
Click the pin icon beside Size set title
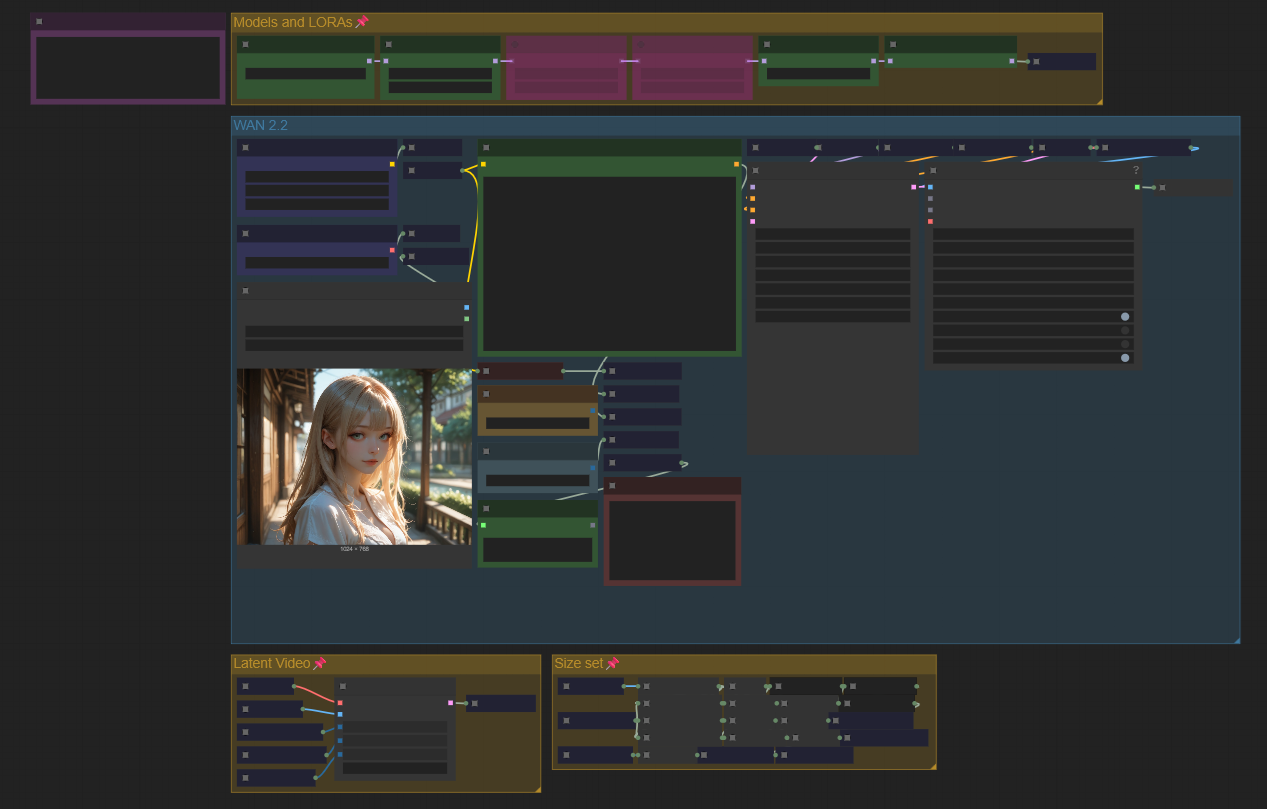click(x=613, y=664)
